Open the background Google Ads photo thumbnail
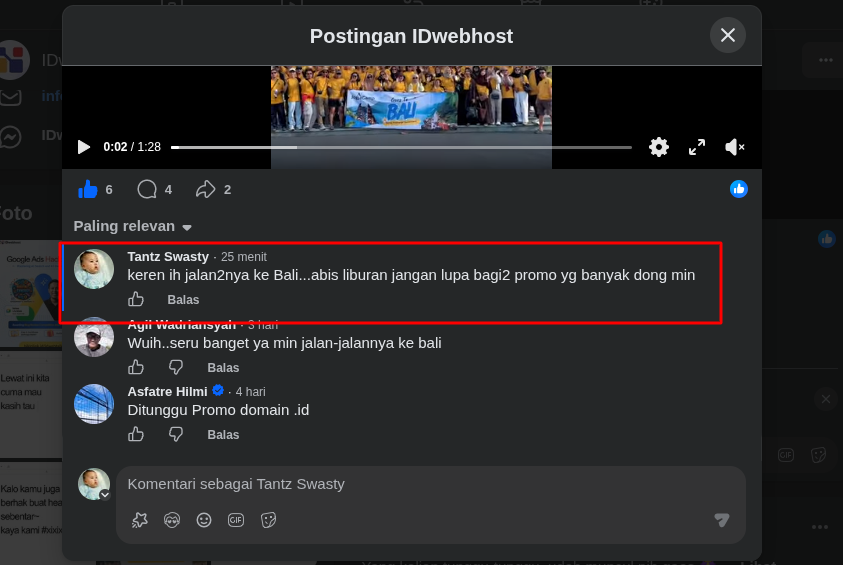The width and height of the screenshot is (843, 565). (31, 294)
